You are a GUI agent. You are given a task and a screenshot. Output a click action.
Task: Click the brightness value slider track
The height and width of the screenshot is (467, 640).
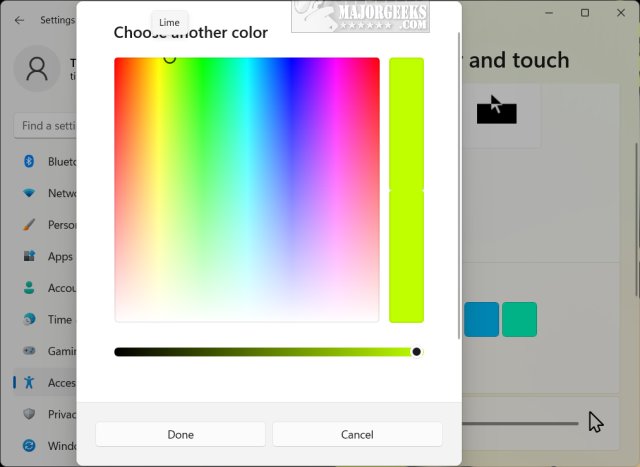(x=265, y=352)
